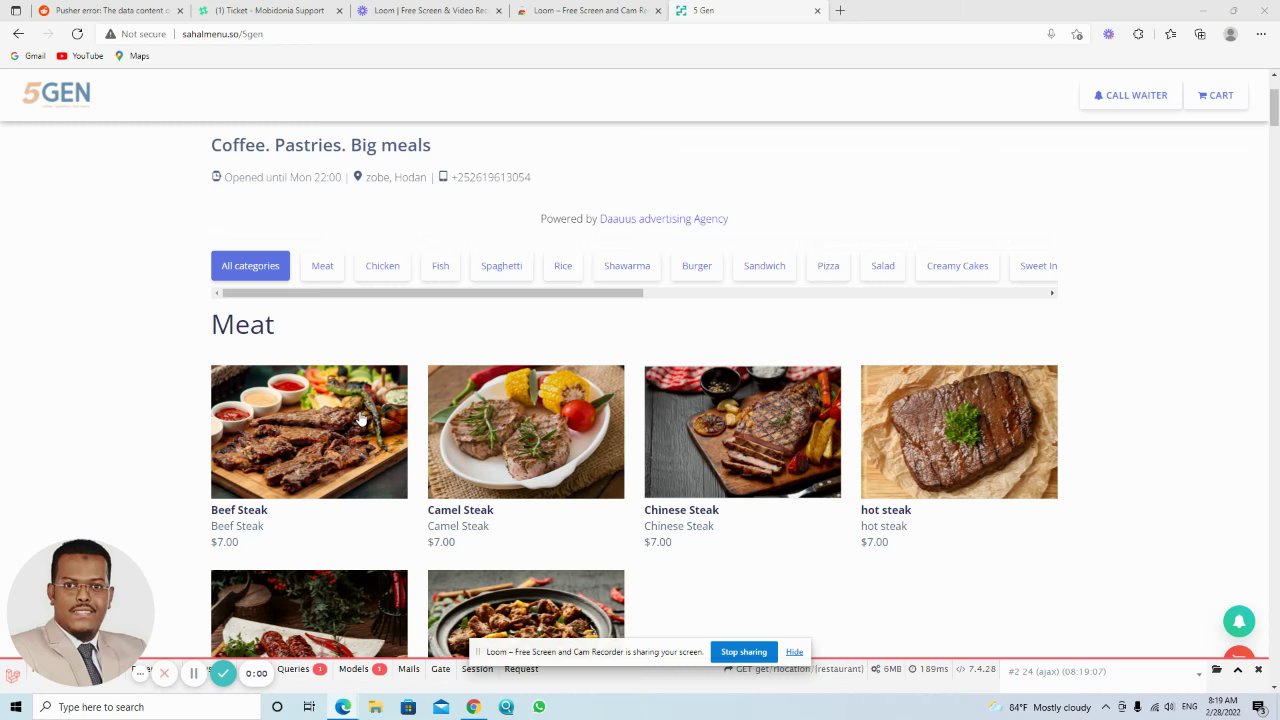Open the Beef Steak item image
Screen dimensions: 1280x720
point(309,432)
